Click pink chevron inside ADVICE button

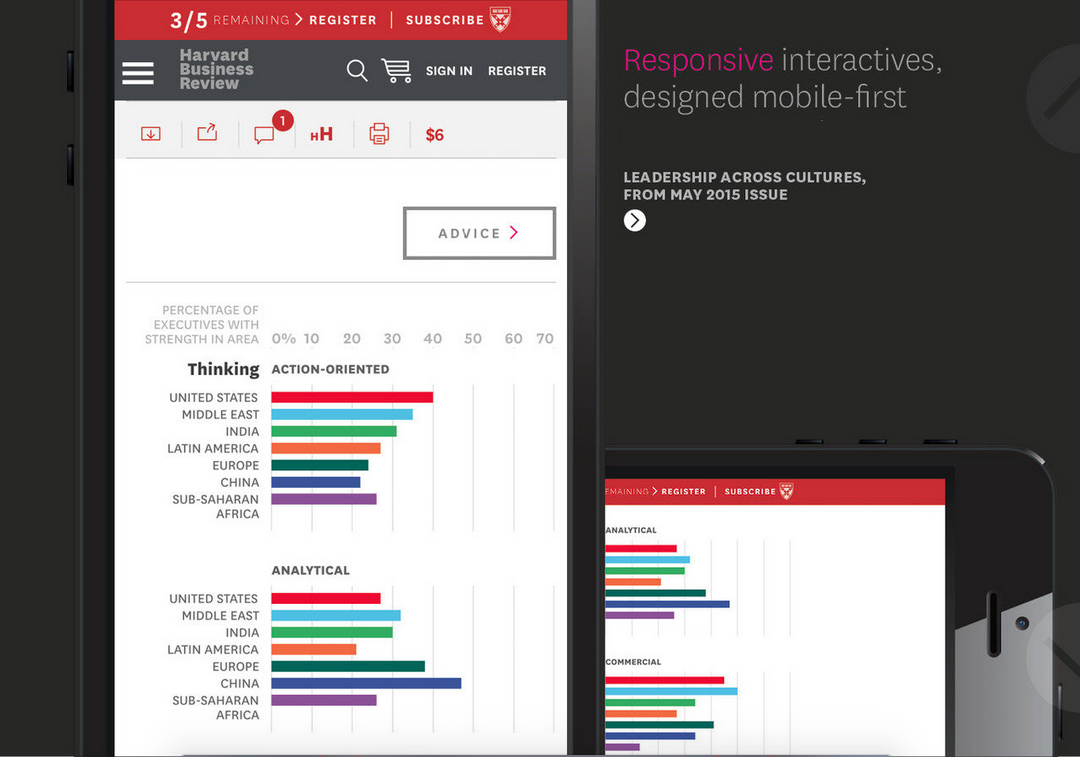514,233
